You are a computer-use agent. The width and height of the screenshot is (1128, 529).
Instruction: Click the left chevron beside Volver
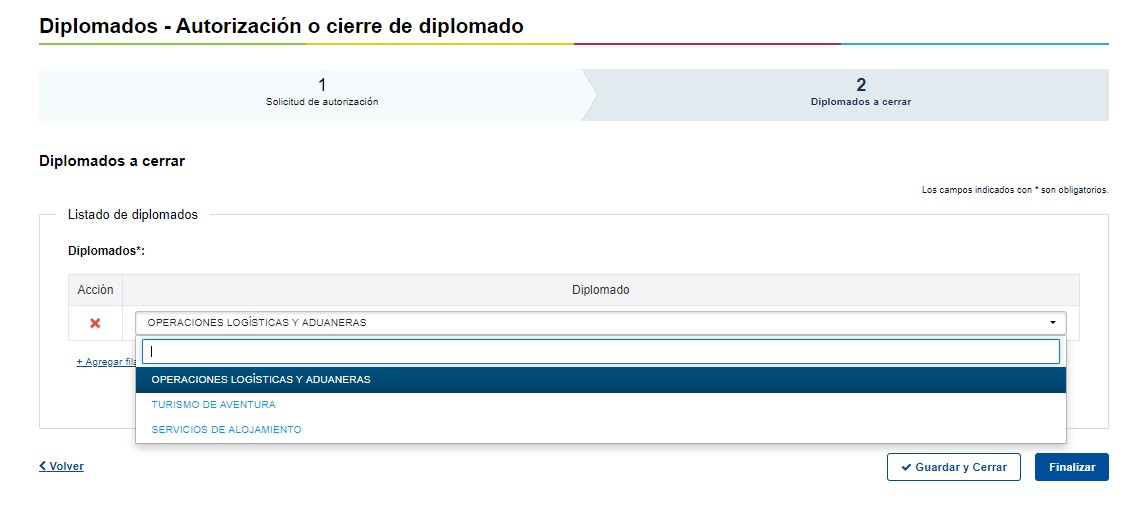tap(43, 466)
